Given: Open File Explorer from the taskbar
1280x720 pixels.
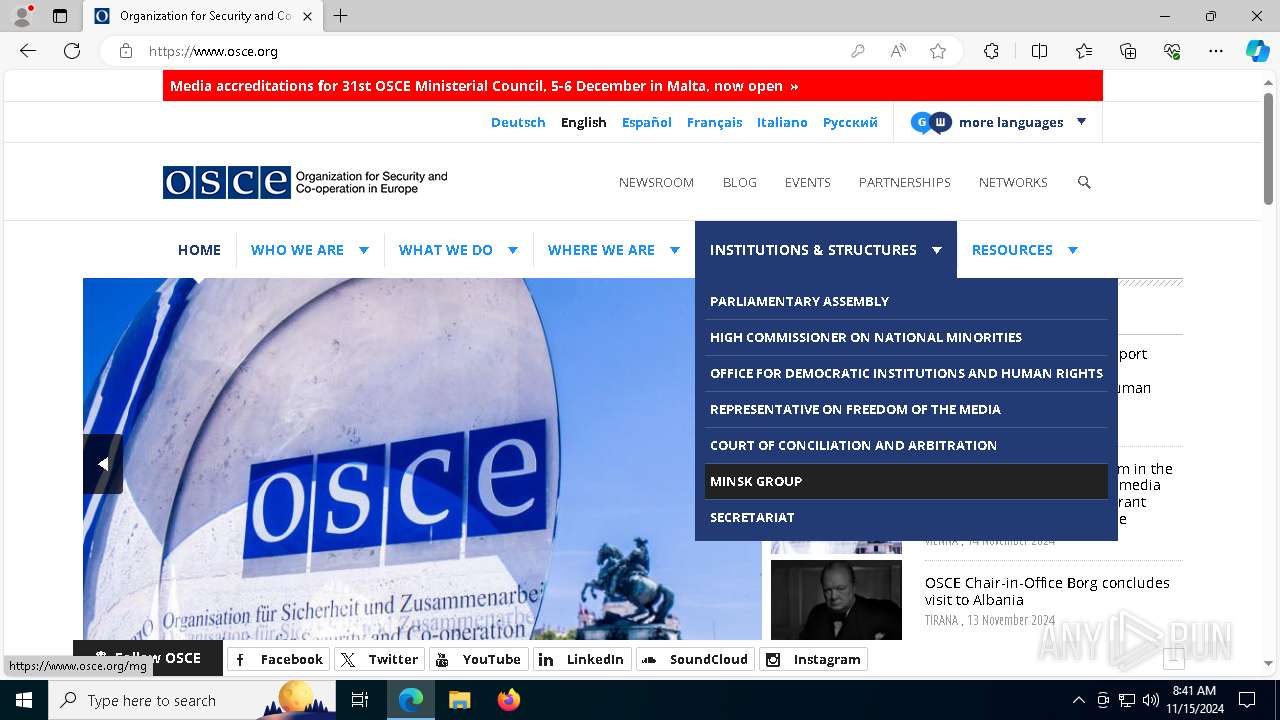Looking at the screenshot, I should (459, 700).
